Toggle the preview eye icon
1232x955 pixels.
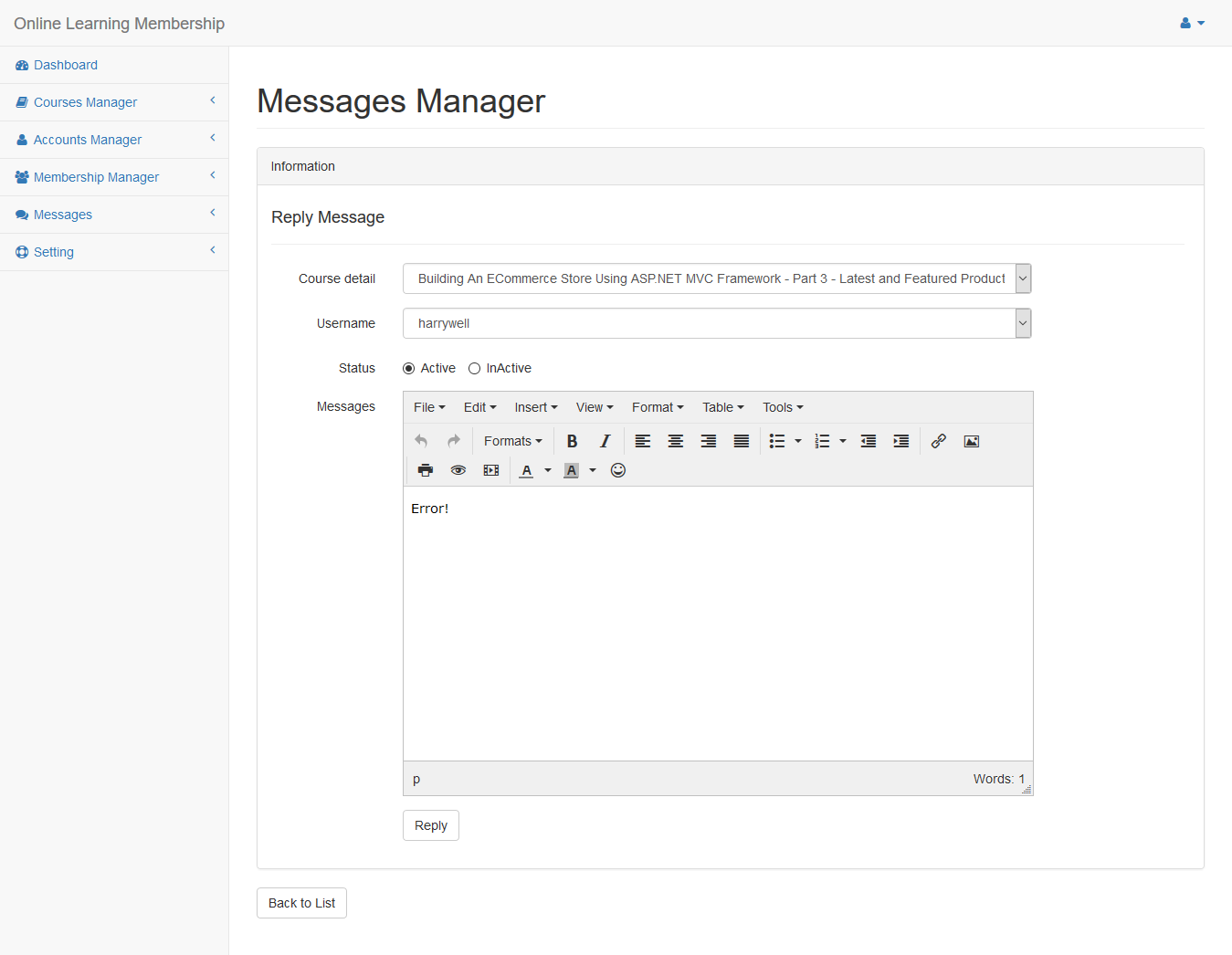click(458, 470)
